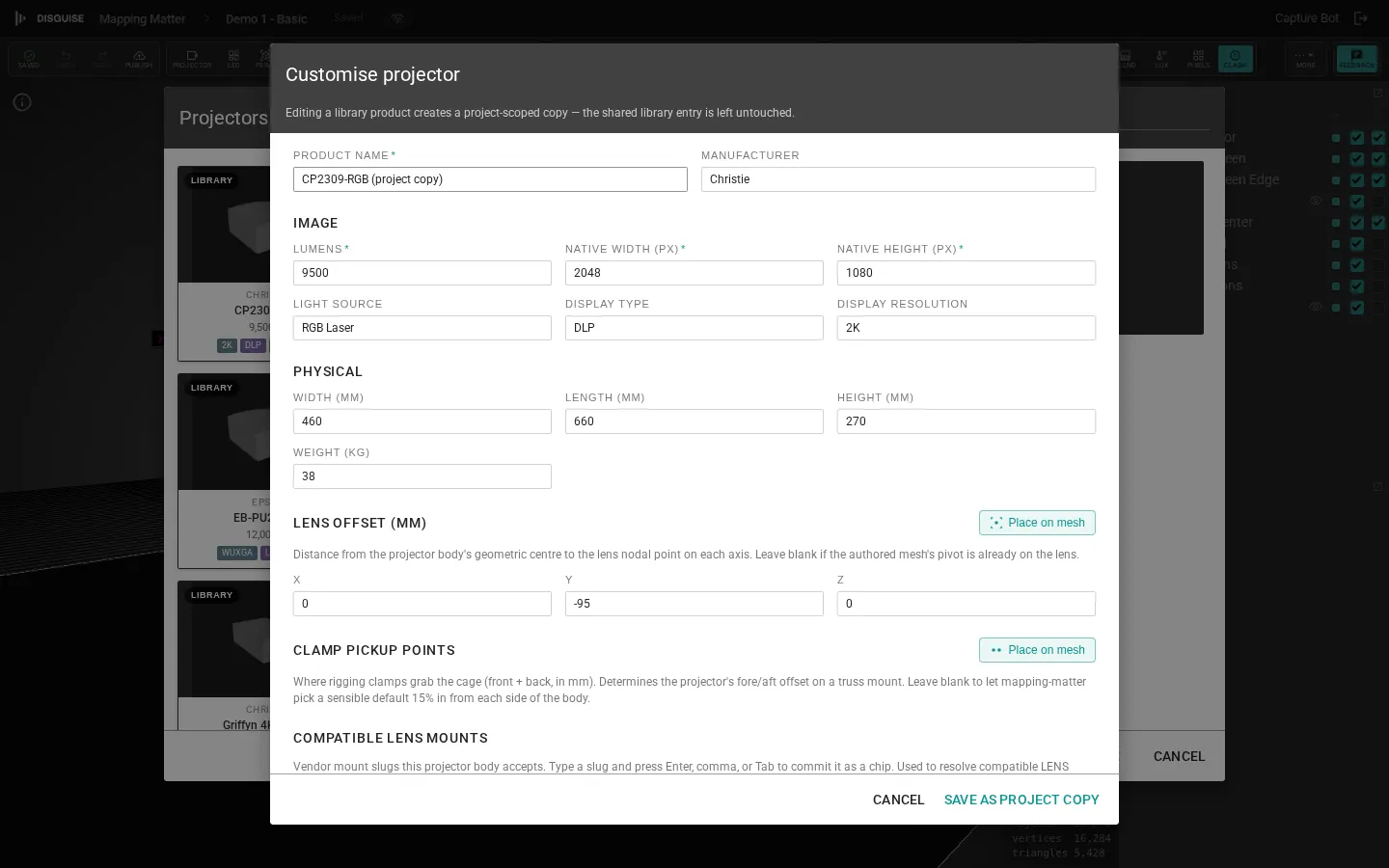Viewport: 1389px width, 868px height.
Task: Select the Projector tool in the toolbar
Action: [192, 59]
